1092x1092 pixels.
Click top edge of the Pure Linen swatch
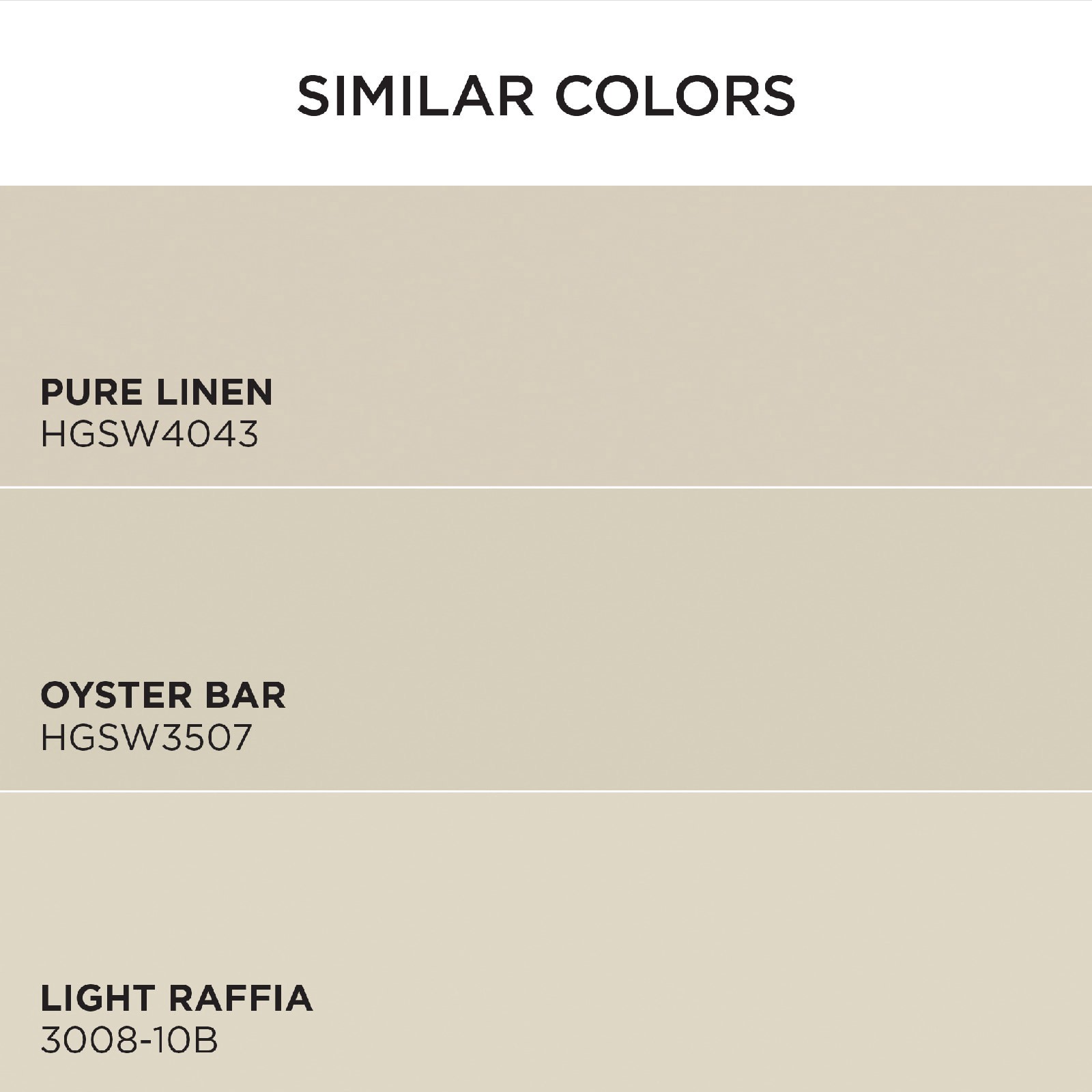click(546, 187)
